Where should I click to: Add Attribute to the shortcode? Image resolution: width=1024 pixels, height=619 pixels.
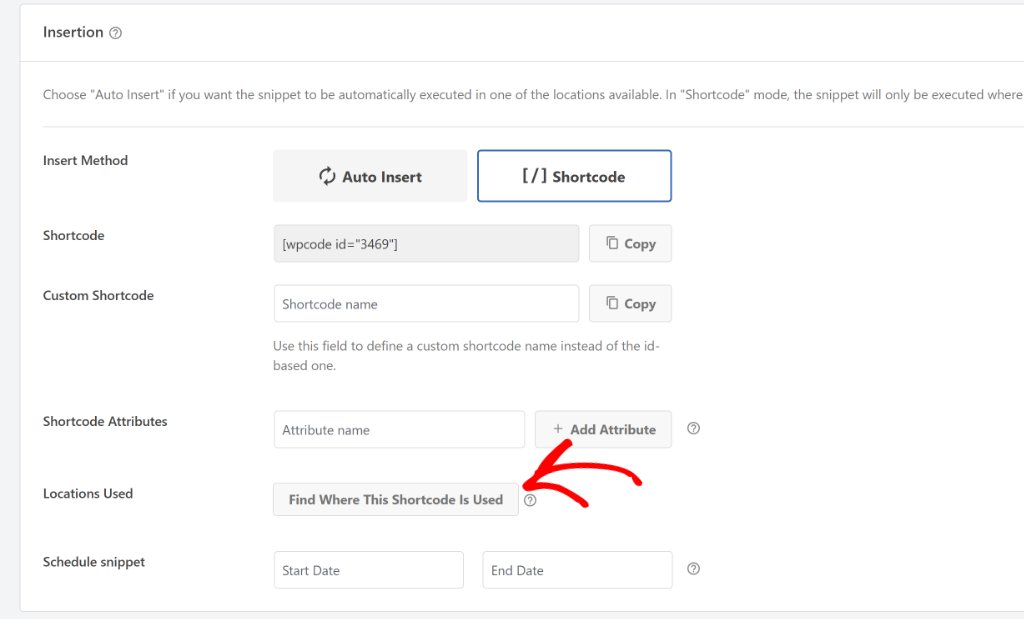coord(603,430)
